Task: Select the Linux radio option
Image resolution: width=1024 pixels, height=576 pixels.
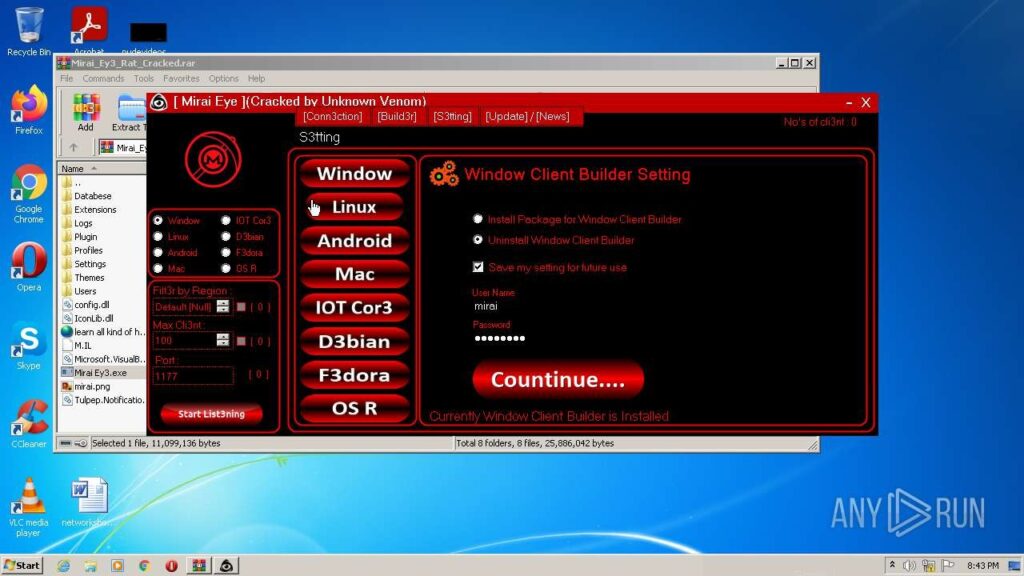Action: 158,236
